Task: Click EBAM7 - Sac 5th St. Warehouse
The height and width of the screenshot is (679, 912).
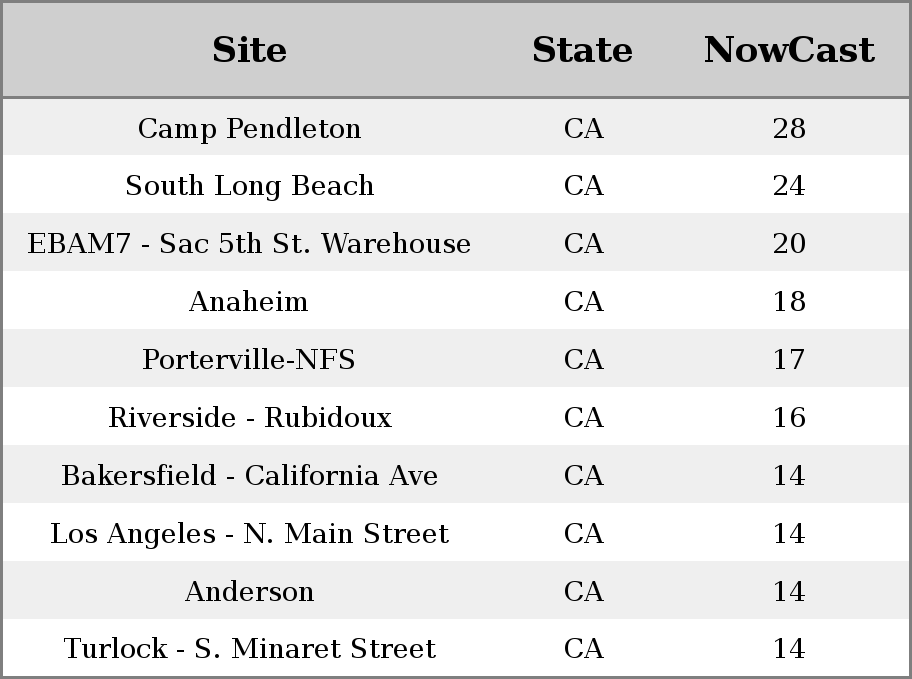Action: (250, 244)
